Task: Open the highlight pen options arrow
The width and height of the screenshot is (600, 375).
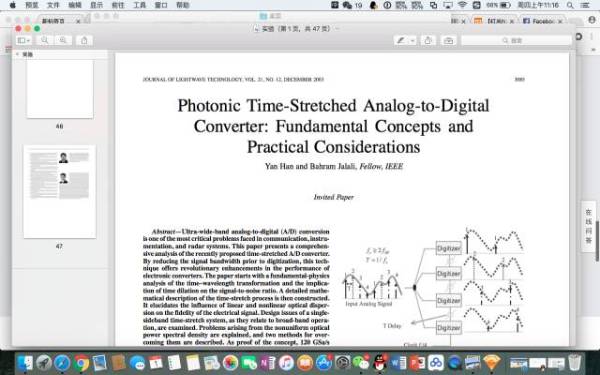Action: tap(412, 40)
